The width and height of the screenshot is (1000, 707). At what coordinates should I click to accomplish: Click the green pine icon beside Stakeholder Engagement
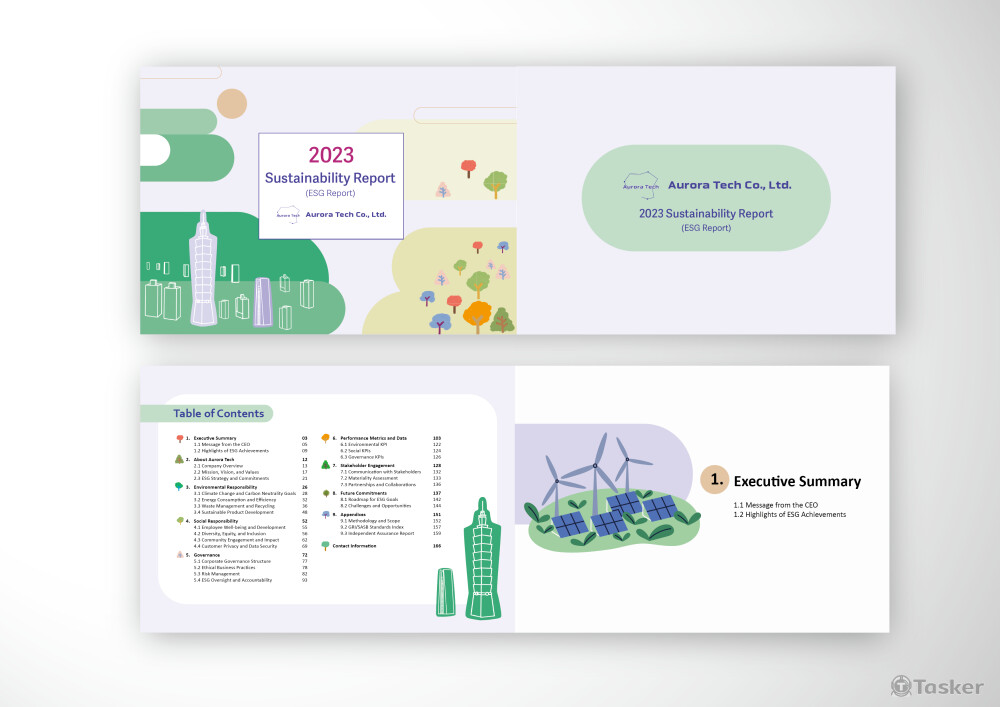pyautogui.click(x=326, y=465)
